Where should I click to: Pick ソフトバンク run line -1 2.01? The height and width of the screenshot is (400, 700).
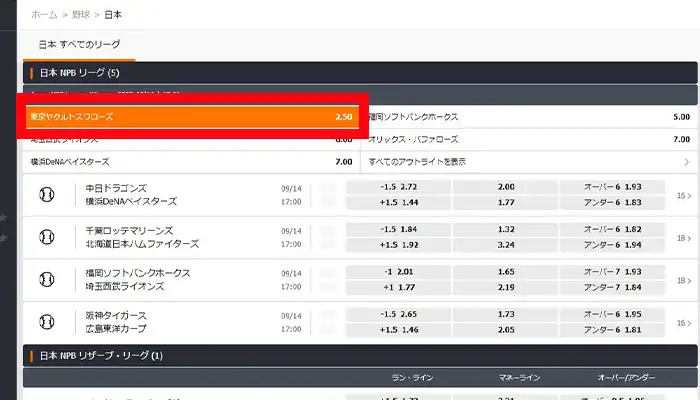(x=399, y=272)
